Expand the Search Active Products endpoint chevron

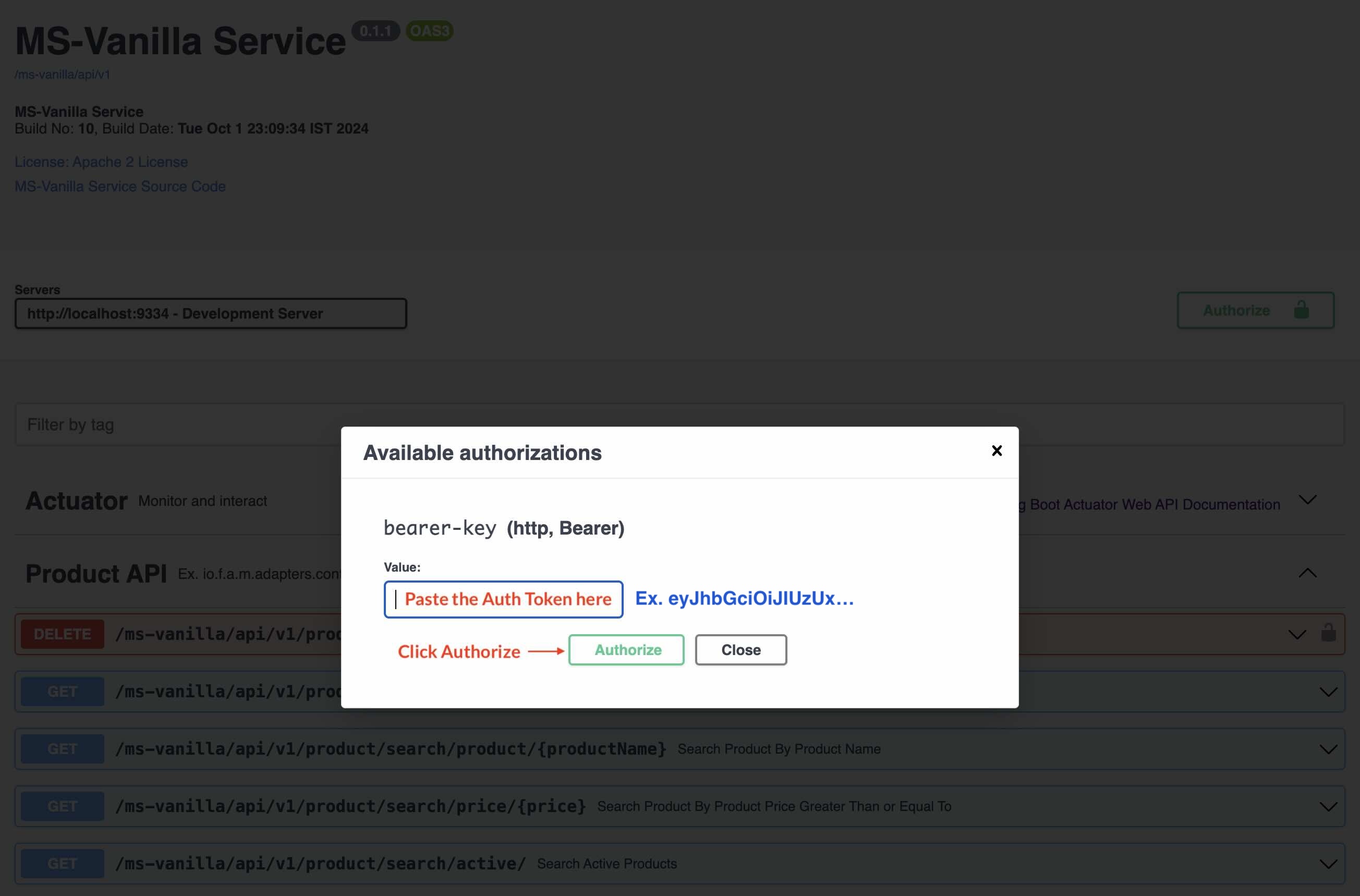(x=1328, y=864)
